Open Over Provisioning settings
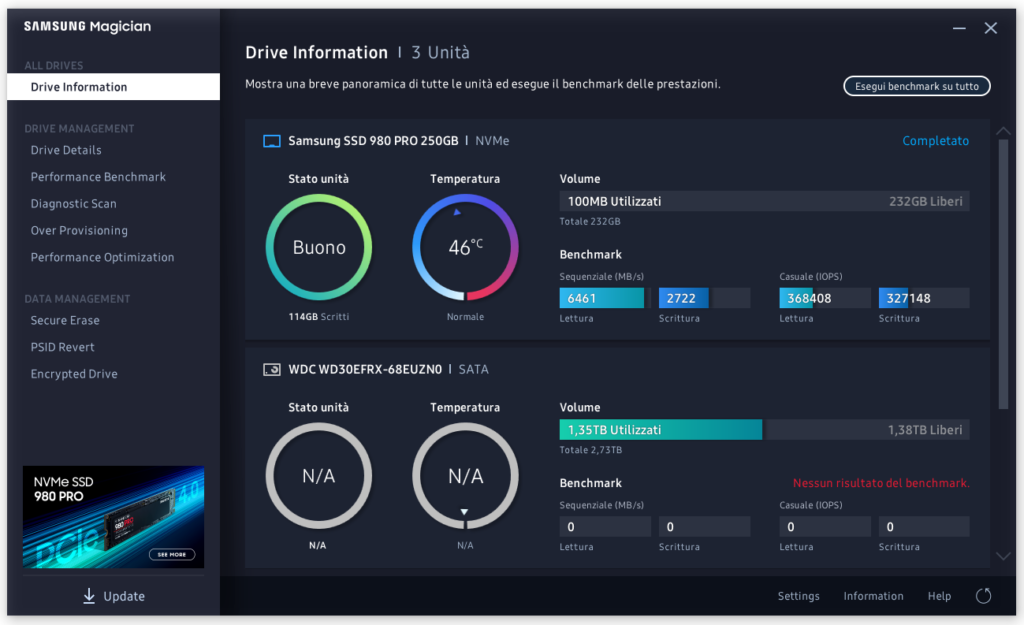1024x625 pixels. [79, 231]
